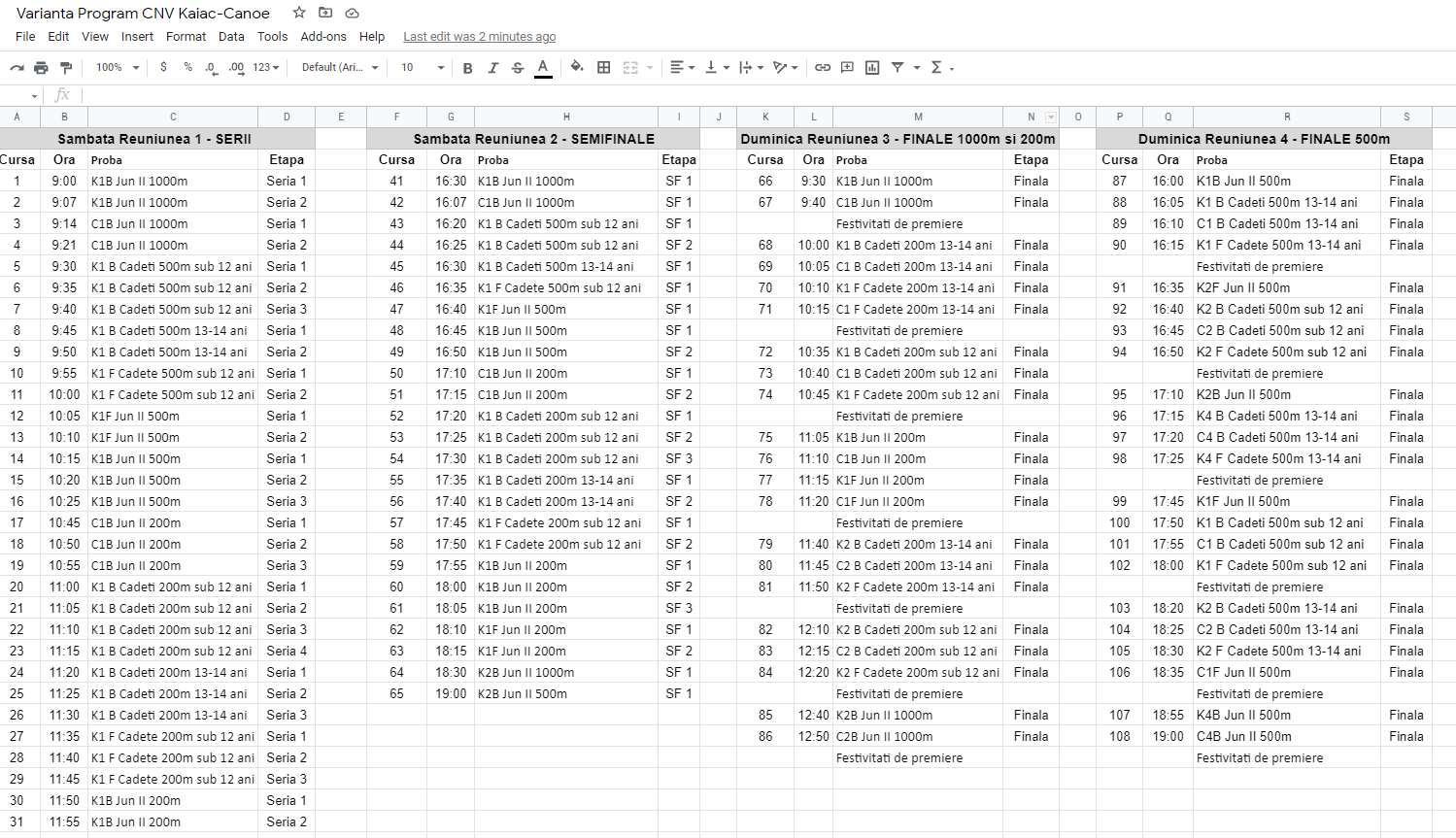This screenshot has width=1456, height=838.
Task: Open the zoom level dropdown
Action: coord(118,67)
